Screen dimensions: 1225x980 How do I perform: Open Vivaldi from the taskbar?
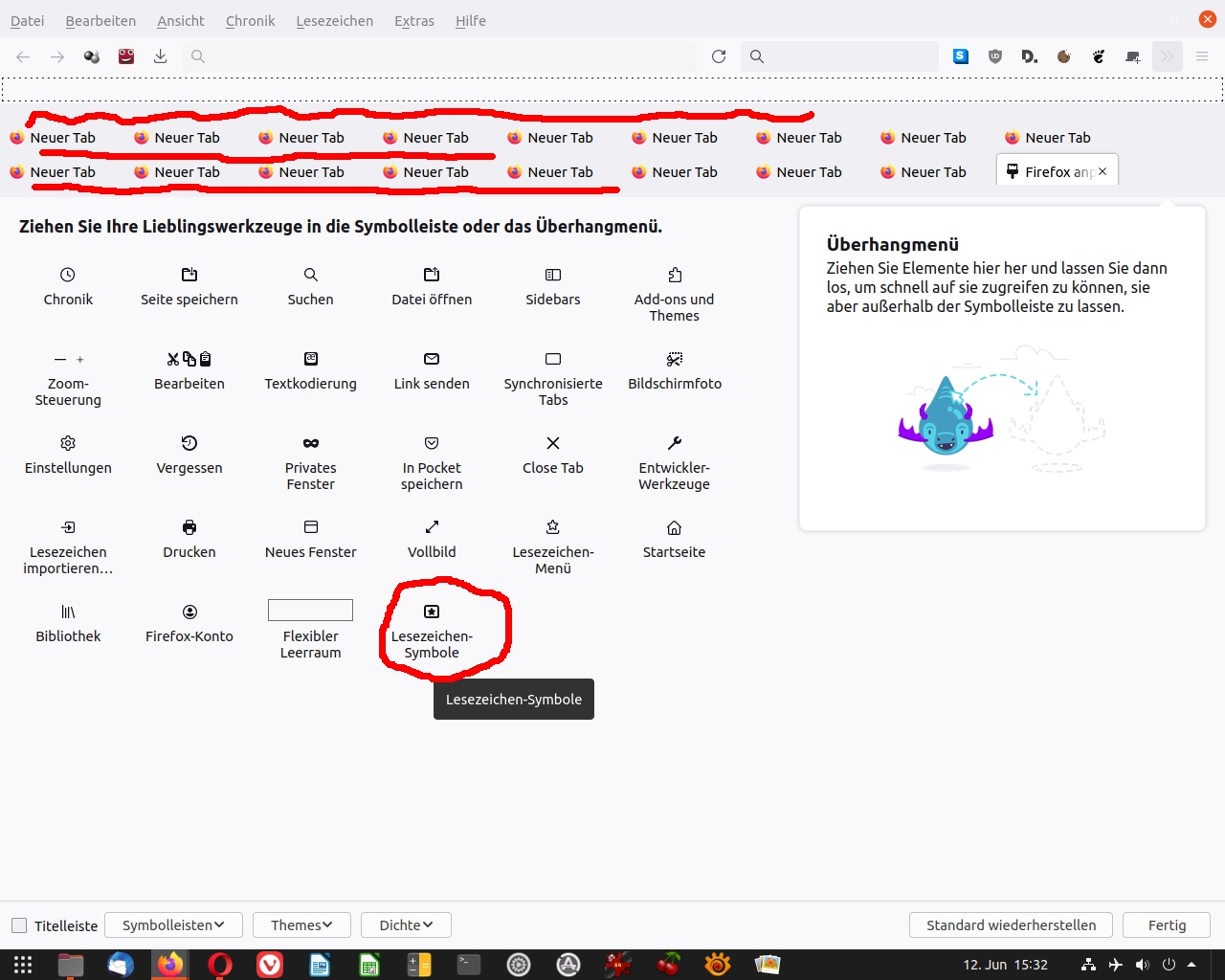pos(270,965)
